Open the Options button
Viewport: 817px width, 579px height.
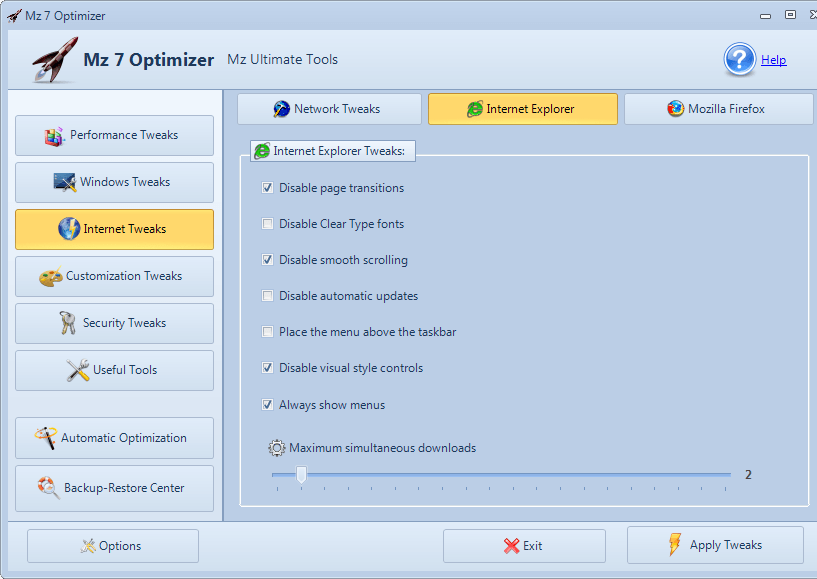pyautogui.click(x=113, y=546)
